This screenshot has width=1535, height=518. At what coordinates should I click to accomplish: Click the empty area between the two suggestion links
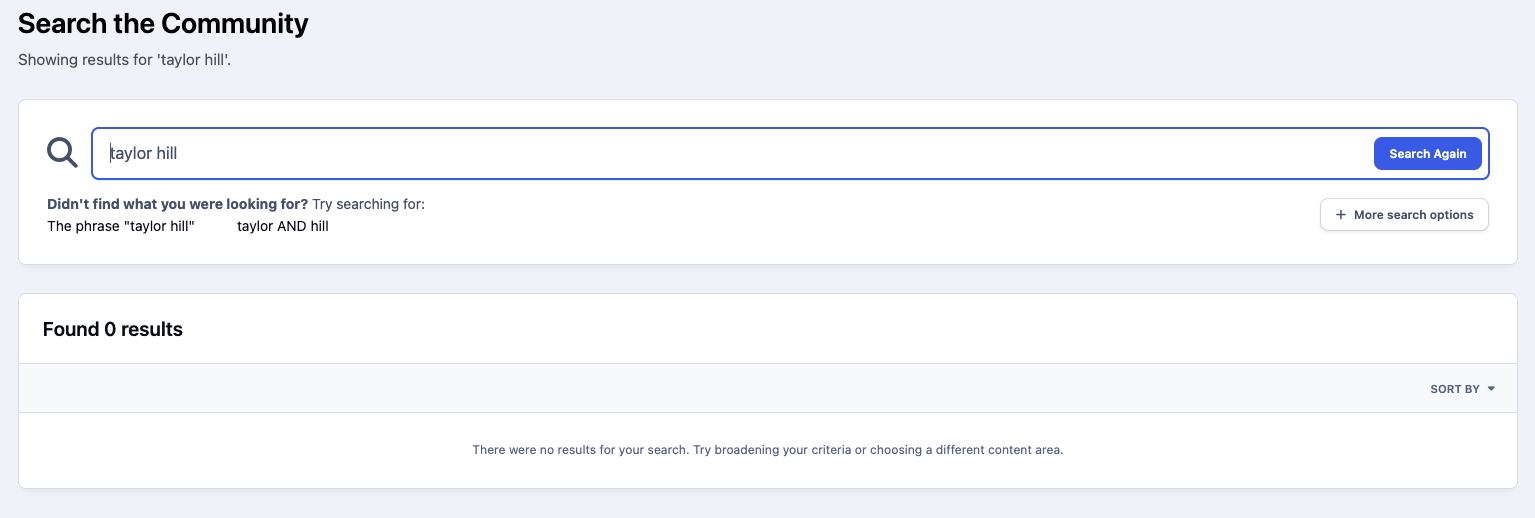216,226
